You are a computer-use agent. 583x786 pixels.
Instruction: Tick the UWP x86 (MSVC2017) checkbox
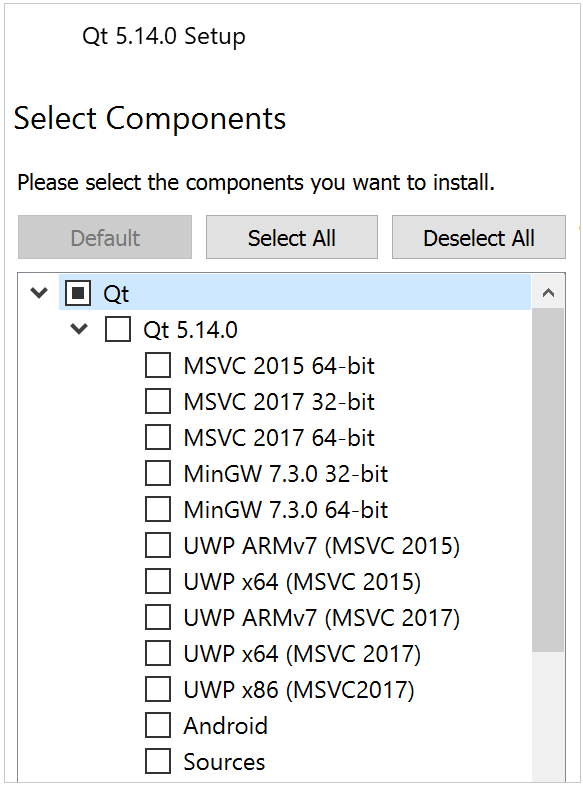coord(158,690)
